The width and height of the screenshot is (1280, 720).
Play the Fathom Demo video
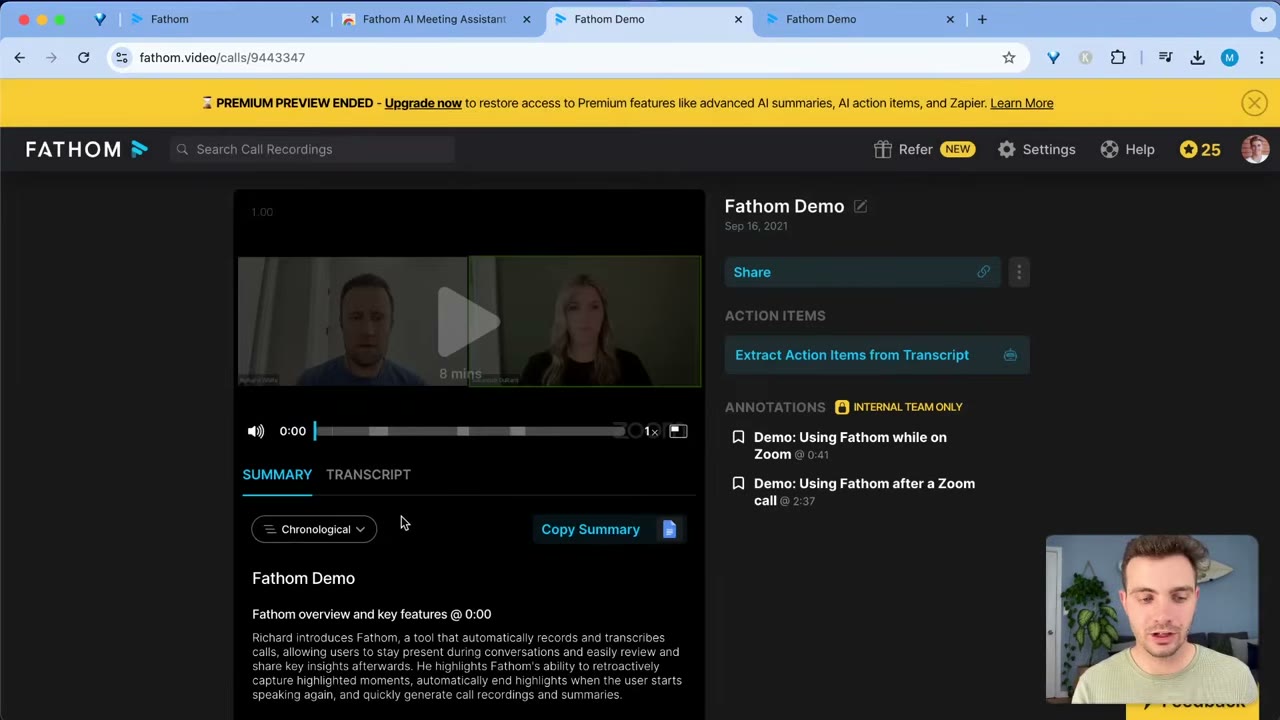(468, 321)
